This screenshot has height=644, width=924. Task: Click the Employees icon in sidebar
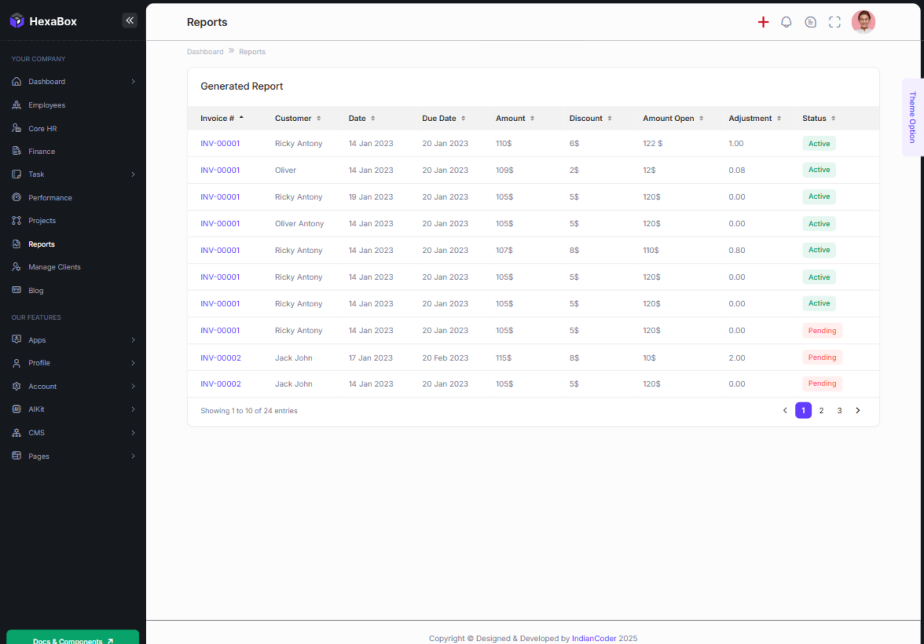[16, 105]
